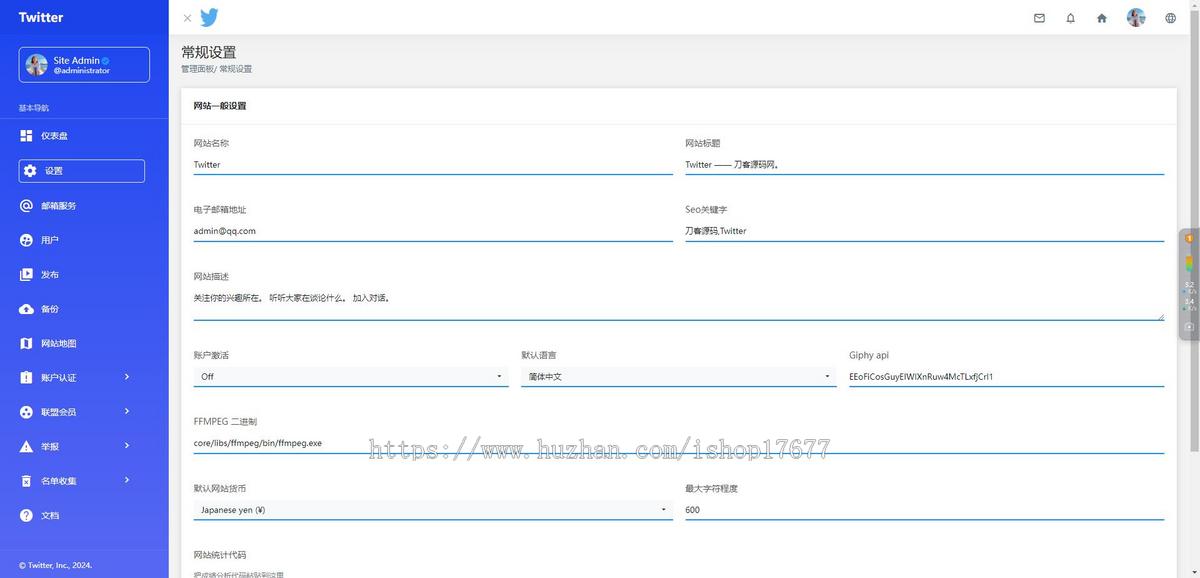Click the 管理面板 breadcrumb link
1200x578 pixels.
(x=197, y=69)
